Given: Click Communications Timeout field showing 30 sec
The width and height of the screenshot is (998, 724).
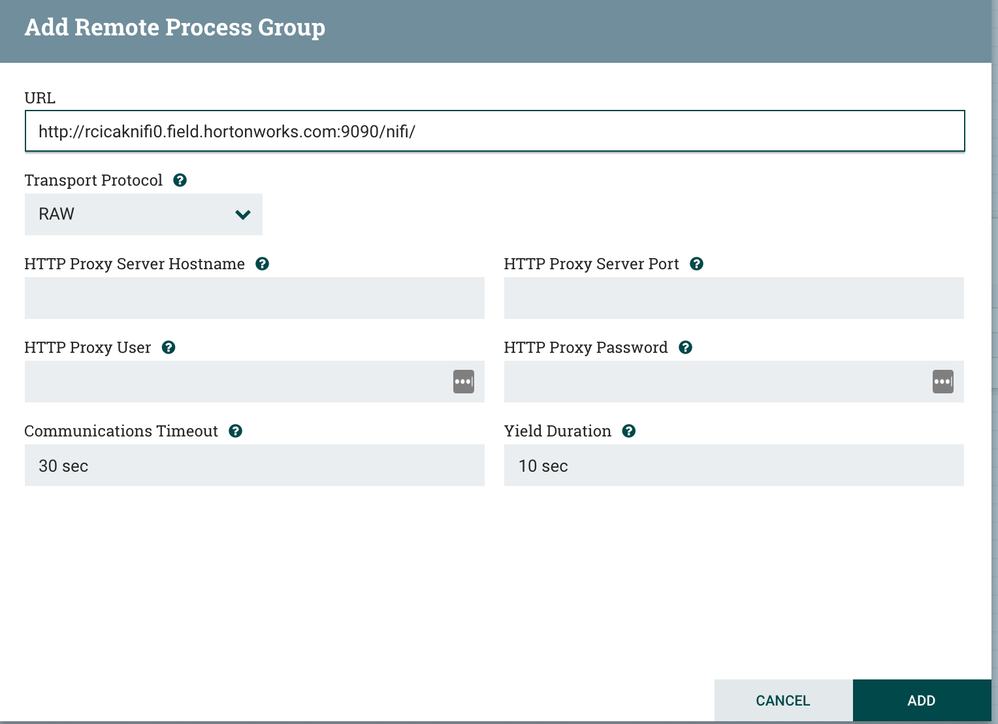Looking at the screenshot, I should pyautogui.click(x=254, y=466).
